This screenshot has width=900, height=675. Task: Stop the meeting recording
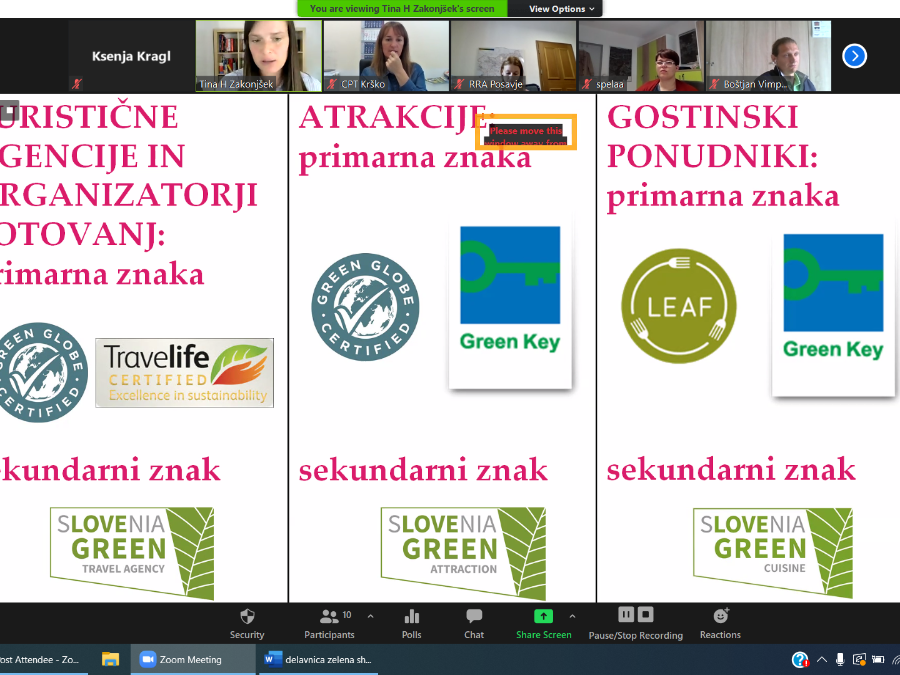pos(646,615)
